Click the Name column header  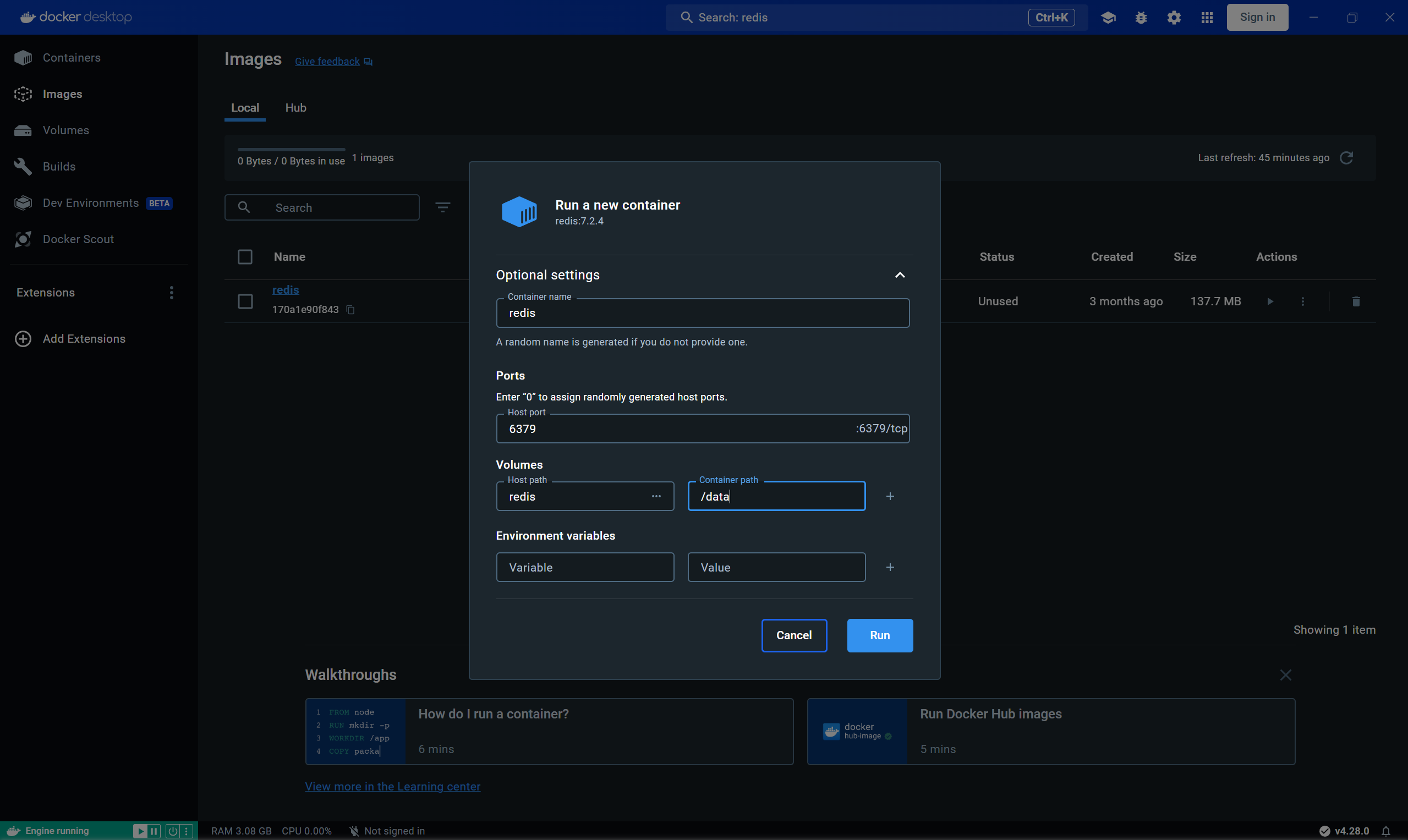click(289, 257)
